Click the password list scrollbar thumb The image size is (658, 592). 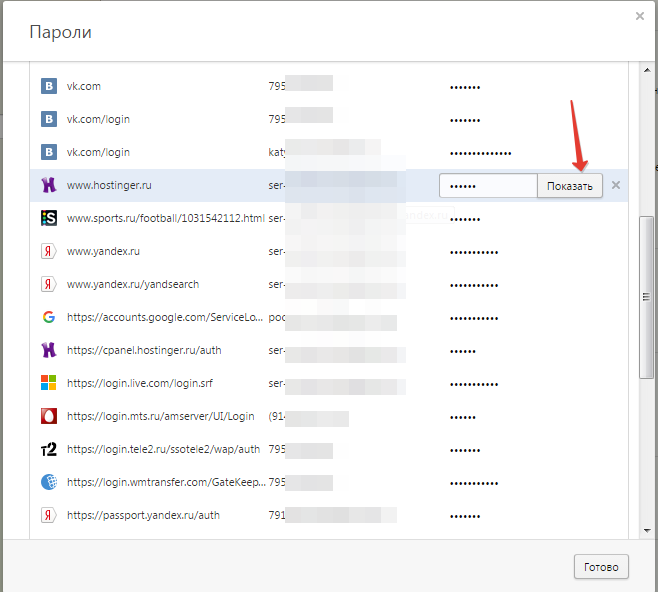(x=646, y=297)
